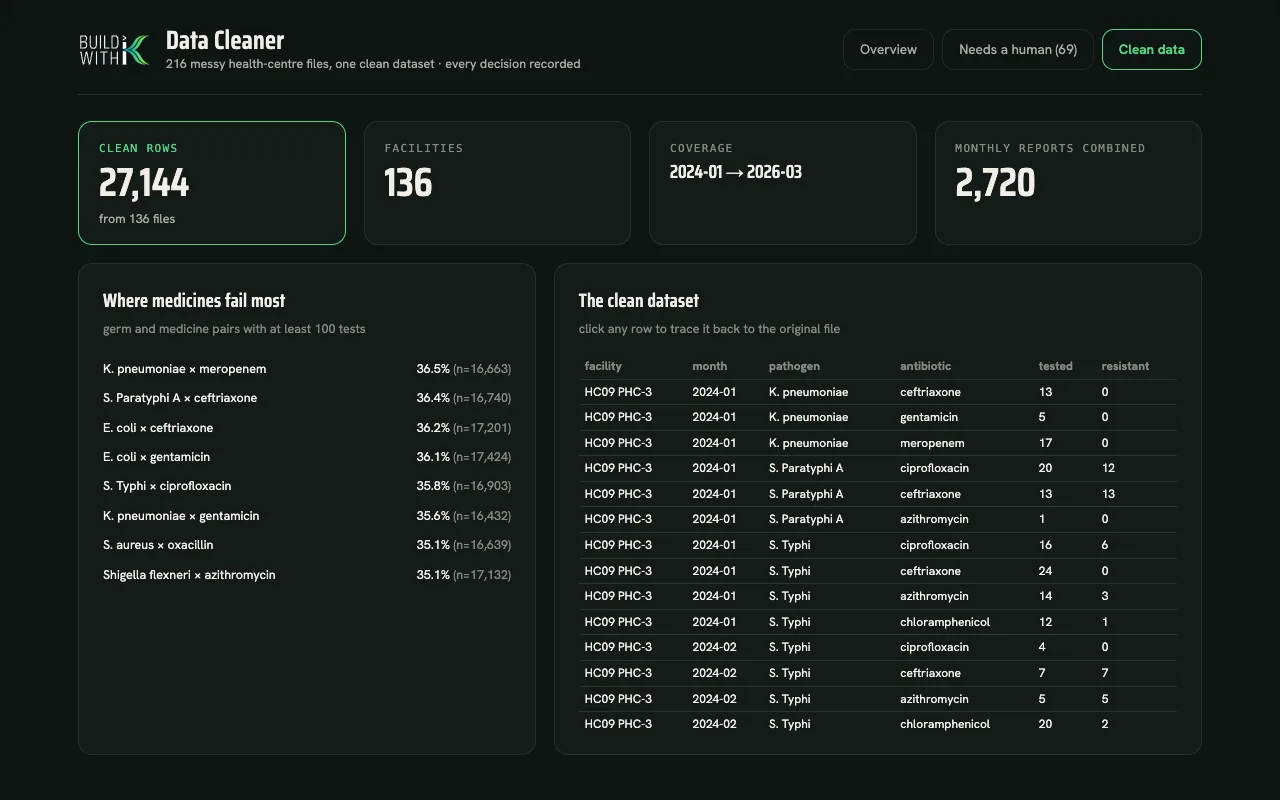Open 2024-01 S. Typhi ciprofloxacin row
The image size is (1280, 800).
tap(878, 545)
